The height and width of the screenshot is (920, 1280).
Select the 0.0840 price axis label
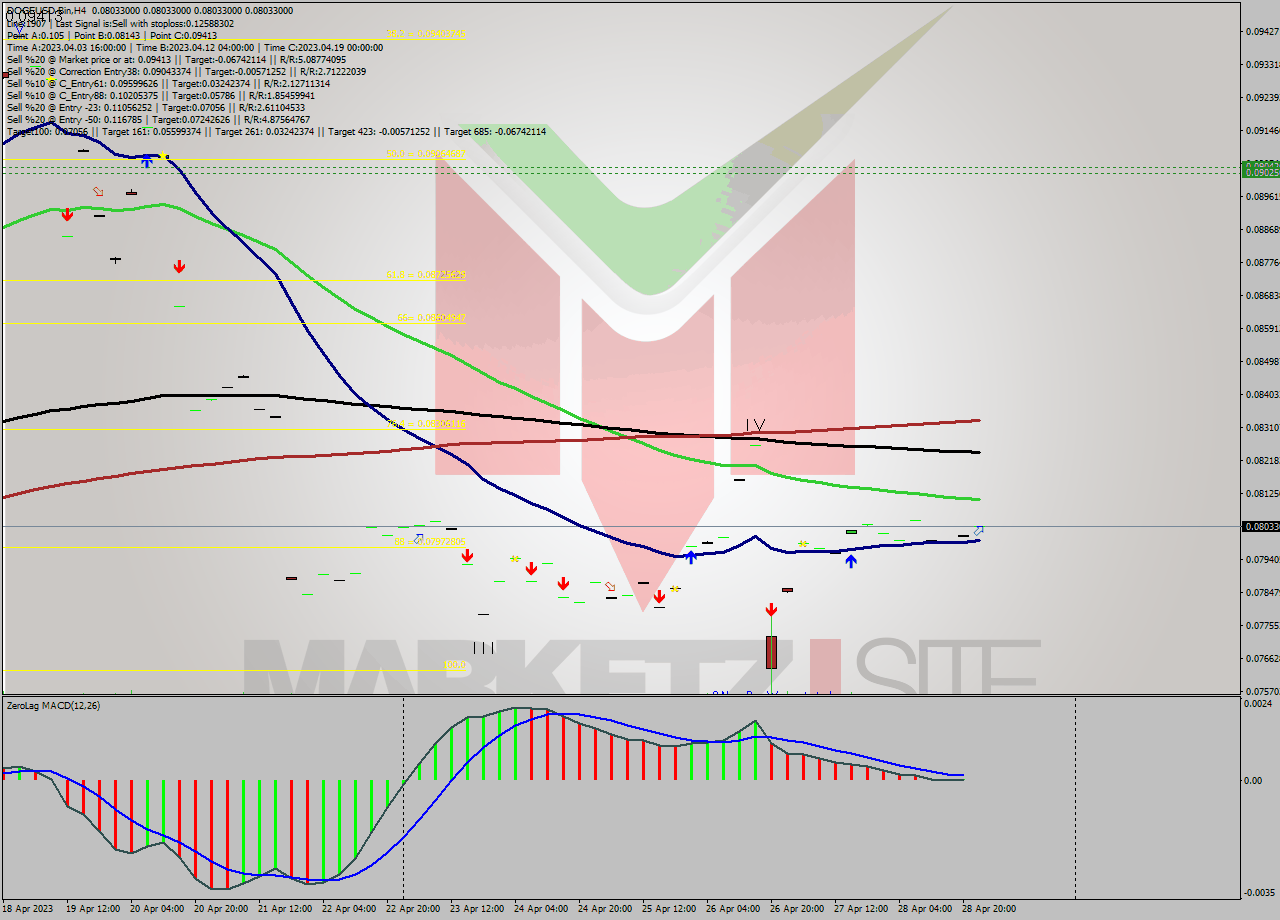1262,394
